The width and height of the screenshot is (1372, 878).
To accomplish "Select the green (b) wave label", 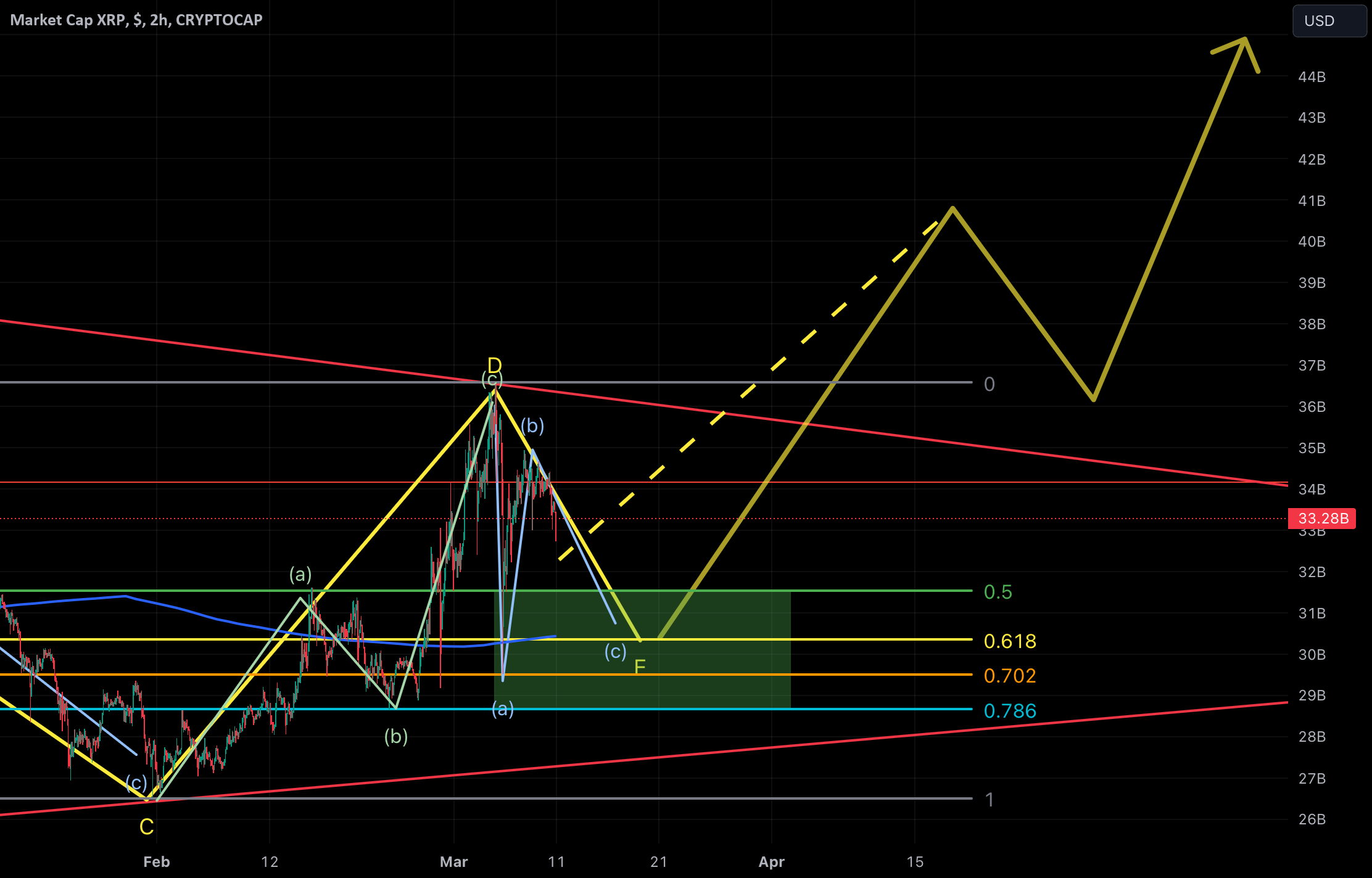I will (396, 736).
